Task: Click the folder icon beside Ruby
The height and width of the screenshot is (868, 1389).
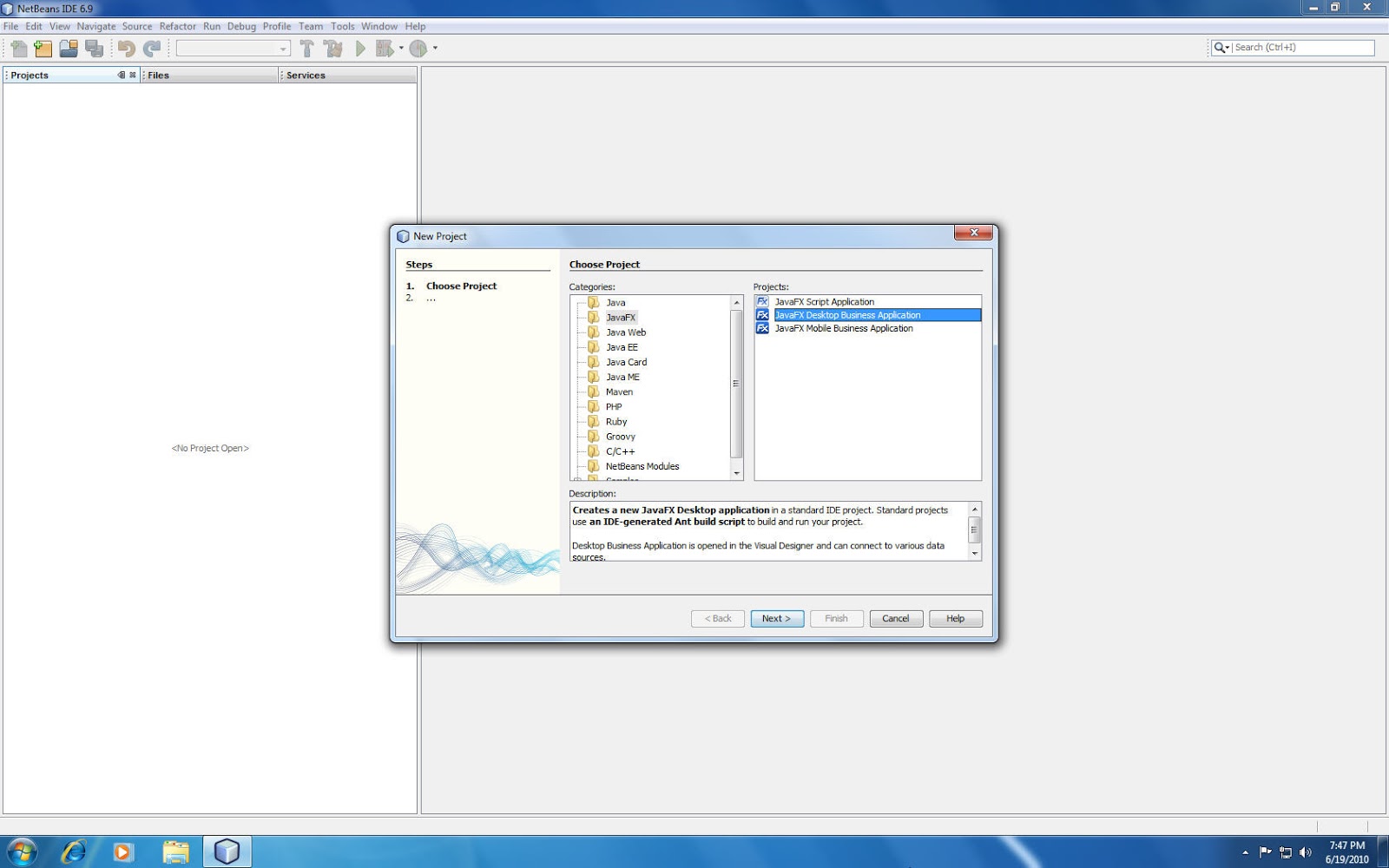Action: click(594, 422)
